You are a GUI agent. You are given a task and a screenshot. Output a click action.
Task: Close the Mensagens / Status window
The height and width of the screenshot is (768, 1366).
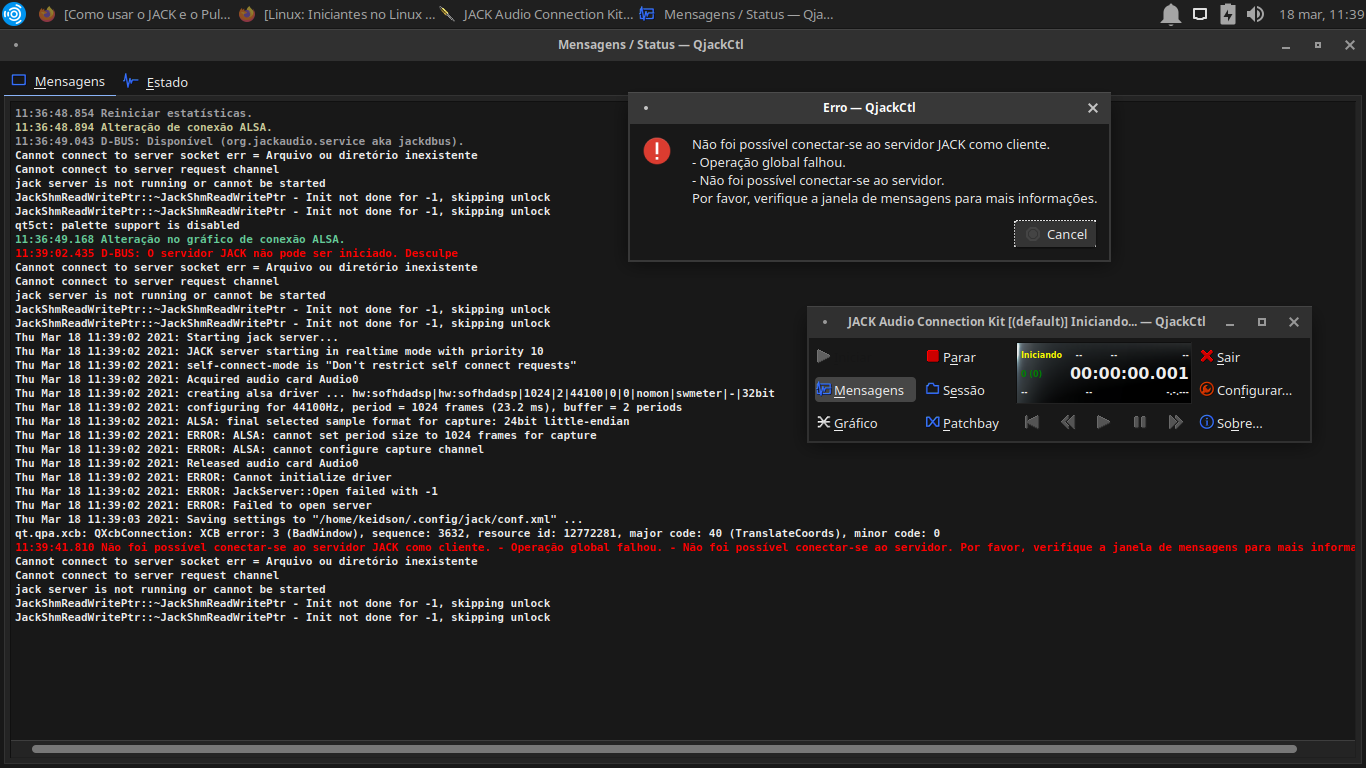point(1350,45)
